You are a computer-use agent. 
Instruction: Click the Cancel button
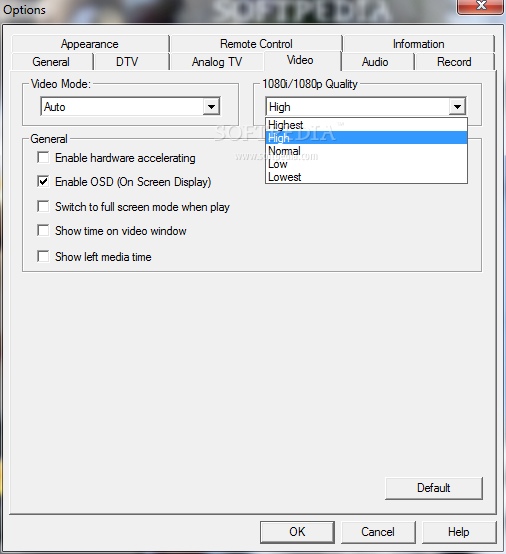pyautogui.click(x=378, y=532)
